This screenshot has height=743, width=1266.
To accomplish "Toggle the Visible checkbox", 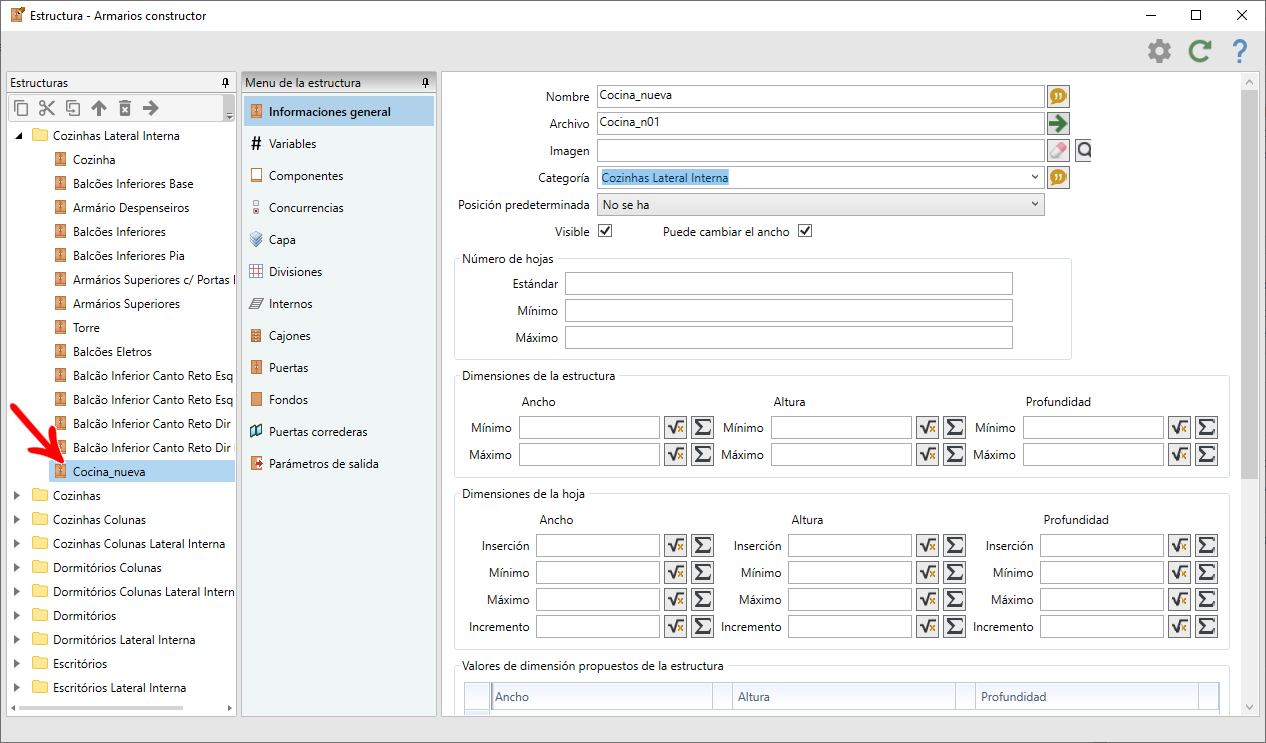I will 604,231.
